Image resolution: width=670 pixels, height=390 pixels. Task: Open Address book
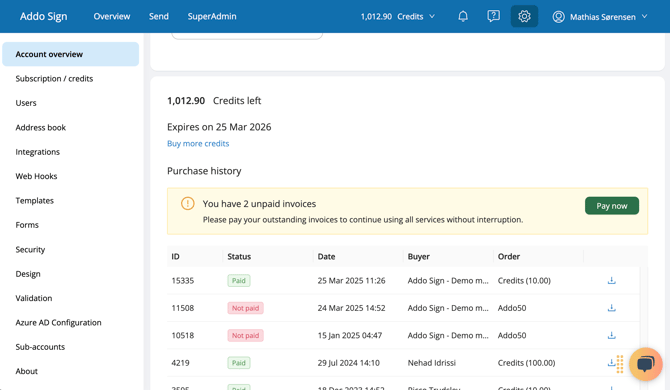(41, 127)
